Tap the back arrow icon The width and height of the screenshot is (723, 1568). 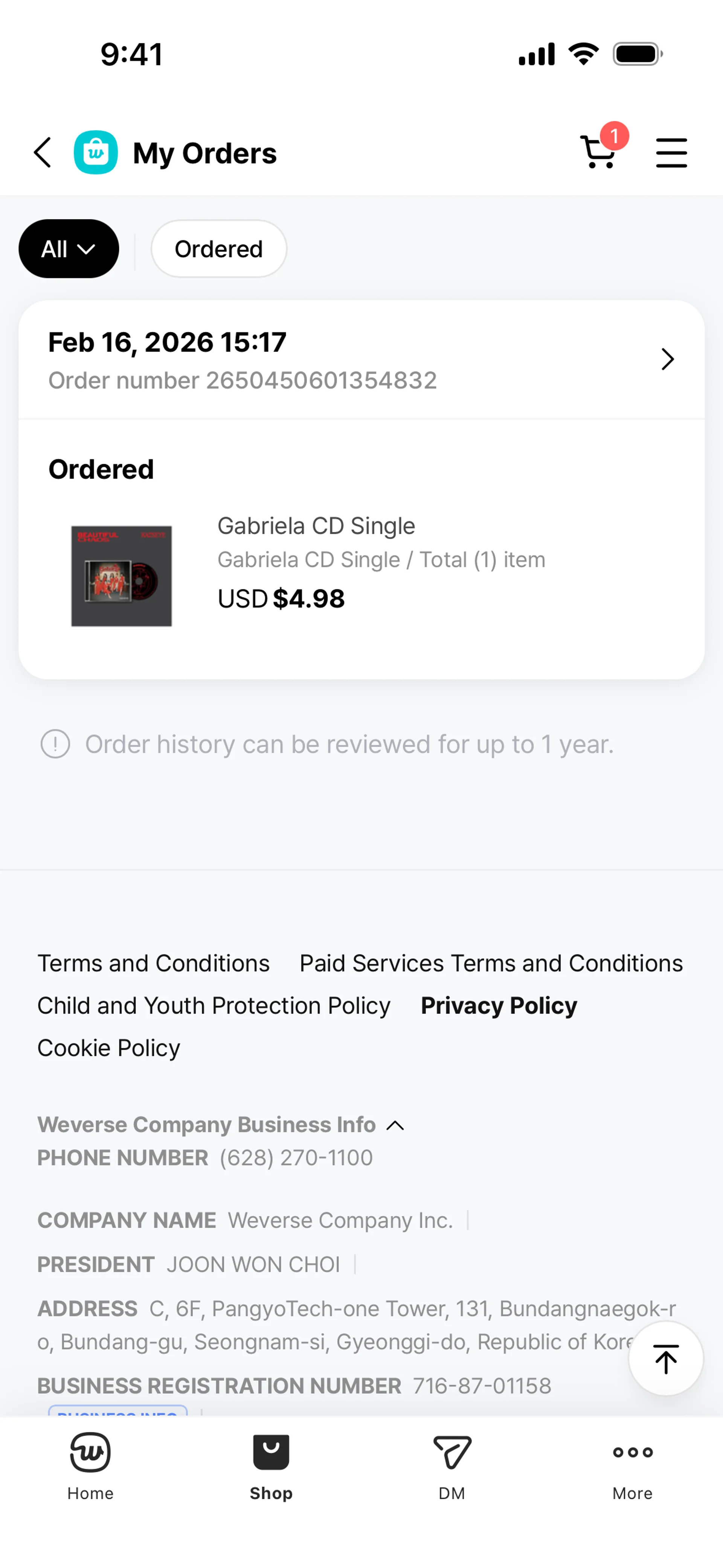[42, 152]
